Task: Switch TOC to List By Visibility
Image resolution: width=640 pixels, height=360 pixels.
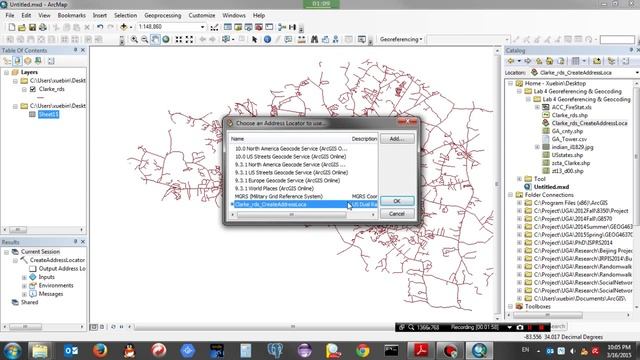Action: [28, 61]
